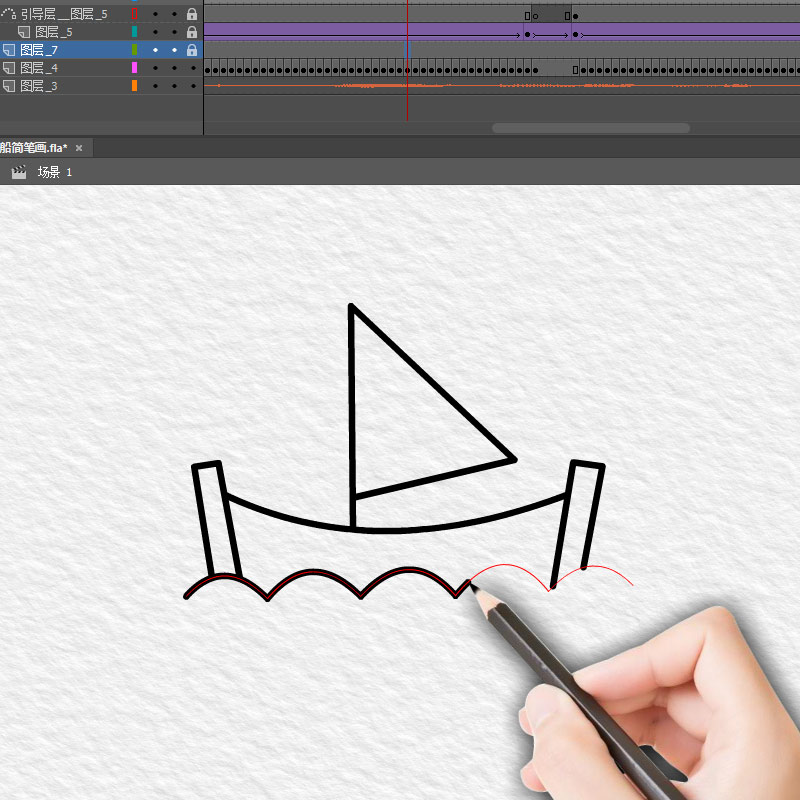Click the orange audio waveform in 图层_3
This screenshot has height=800, width=800.
[502, 86]
